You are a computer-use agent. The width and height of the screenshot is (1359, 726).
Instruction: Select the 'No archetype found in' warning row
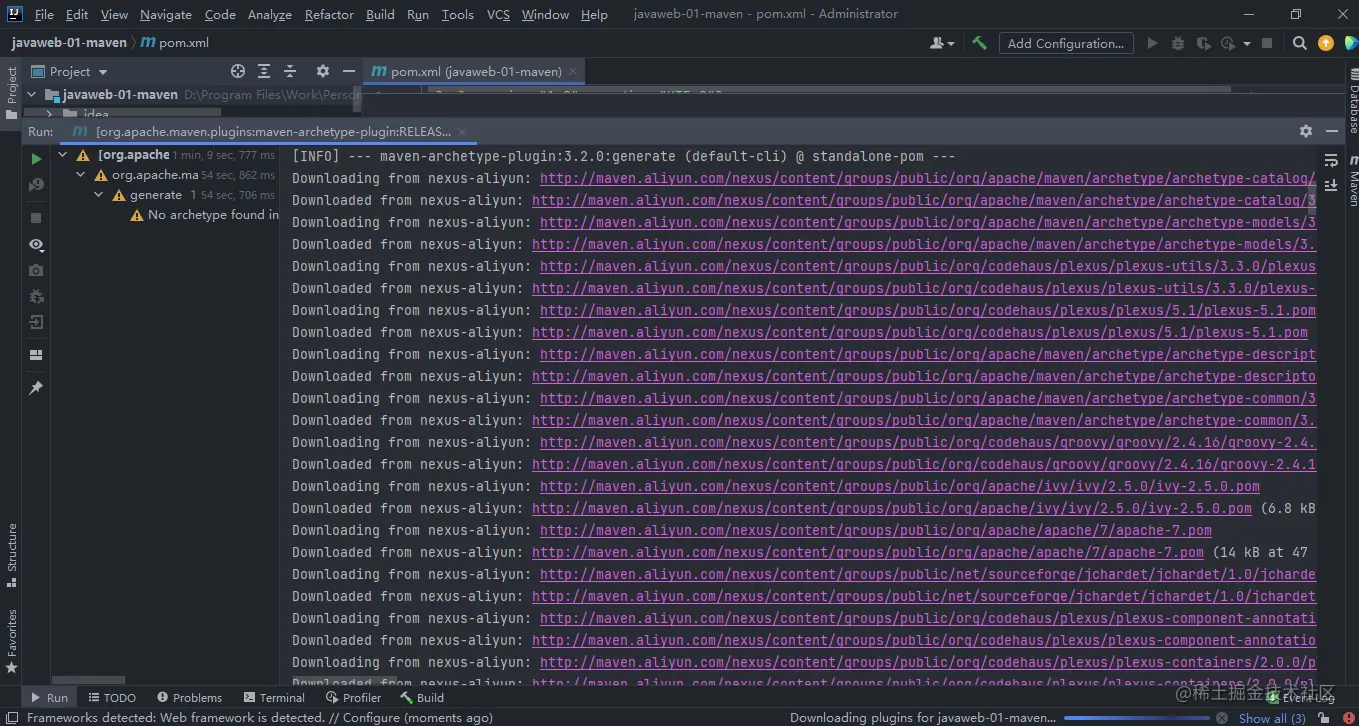pyautogui.click(x=204, y=215)
